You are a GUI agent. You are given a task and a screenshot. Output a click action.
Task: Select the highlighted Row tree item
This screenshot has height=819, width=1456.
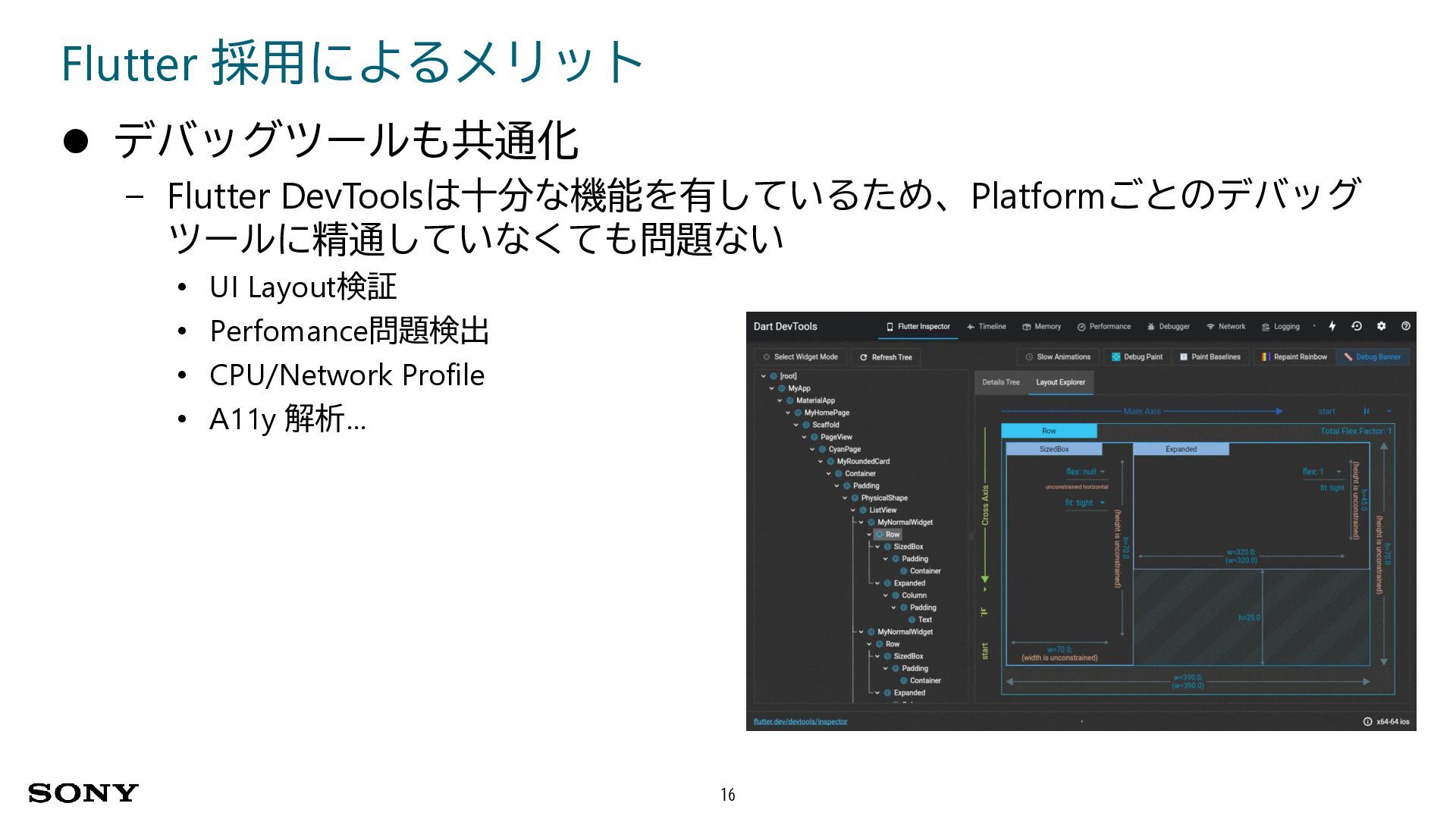tap(889, 535)
